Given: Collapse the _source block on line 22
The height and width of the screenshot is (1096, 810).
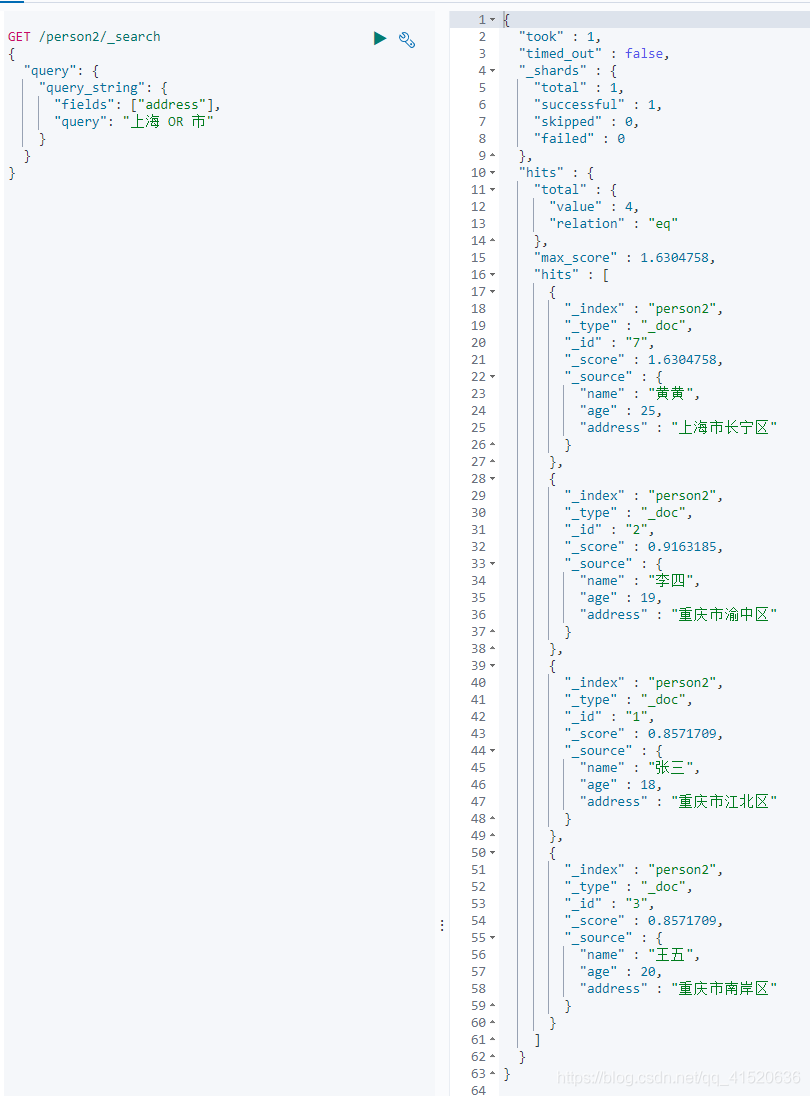Looking at the screenshot, I should pos(493,377).
